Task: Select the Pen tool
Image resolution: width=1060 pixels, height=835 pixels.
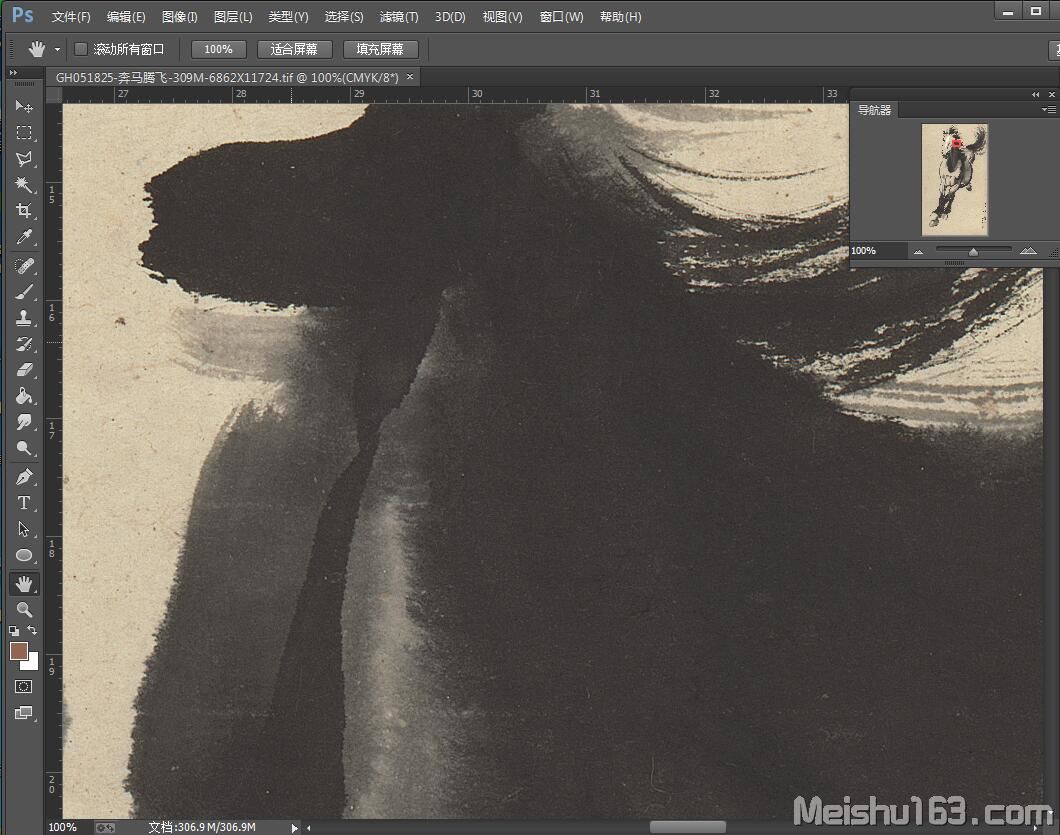Action: click(x=24, y=477)
